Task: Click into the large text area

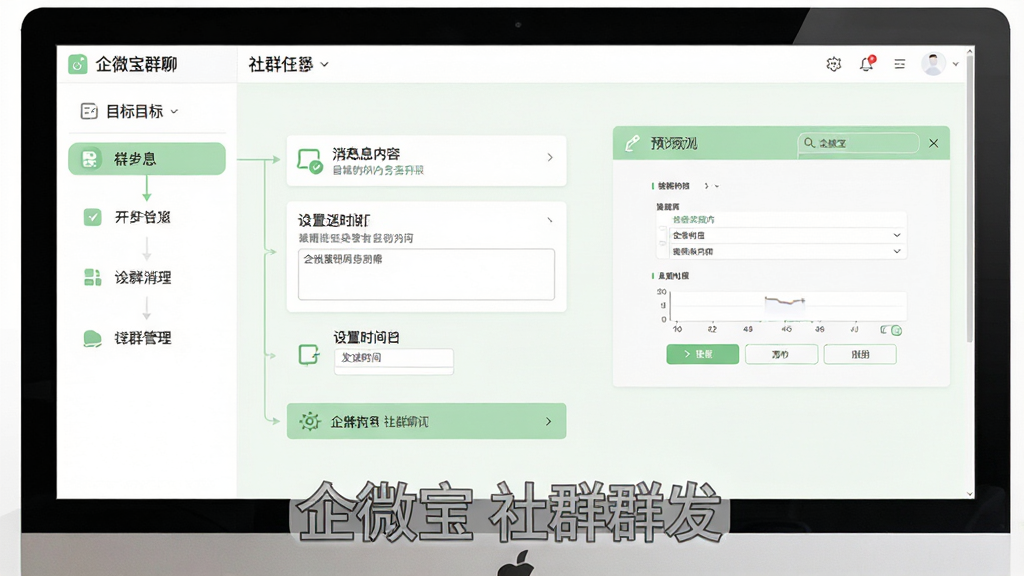Action: 426,274
